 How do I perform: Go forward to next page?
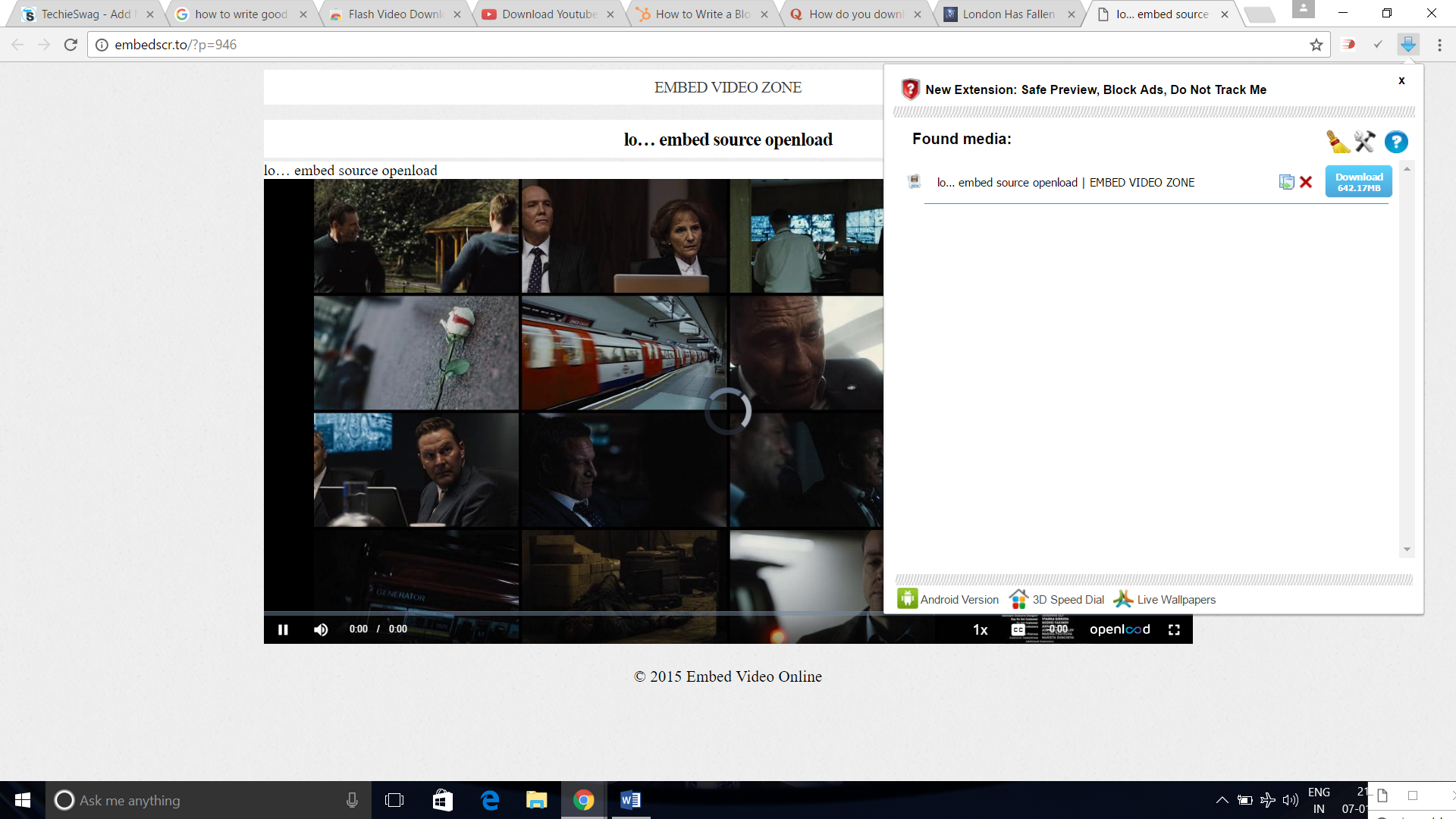click(x=44, y=45)
